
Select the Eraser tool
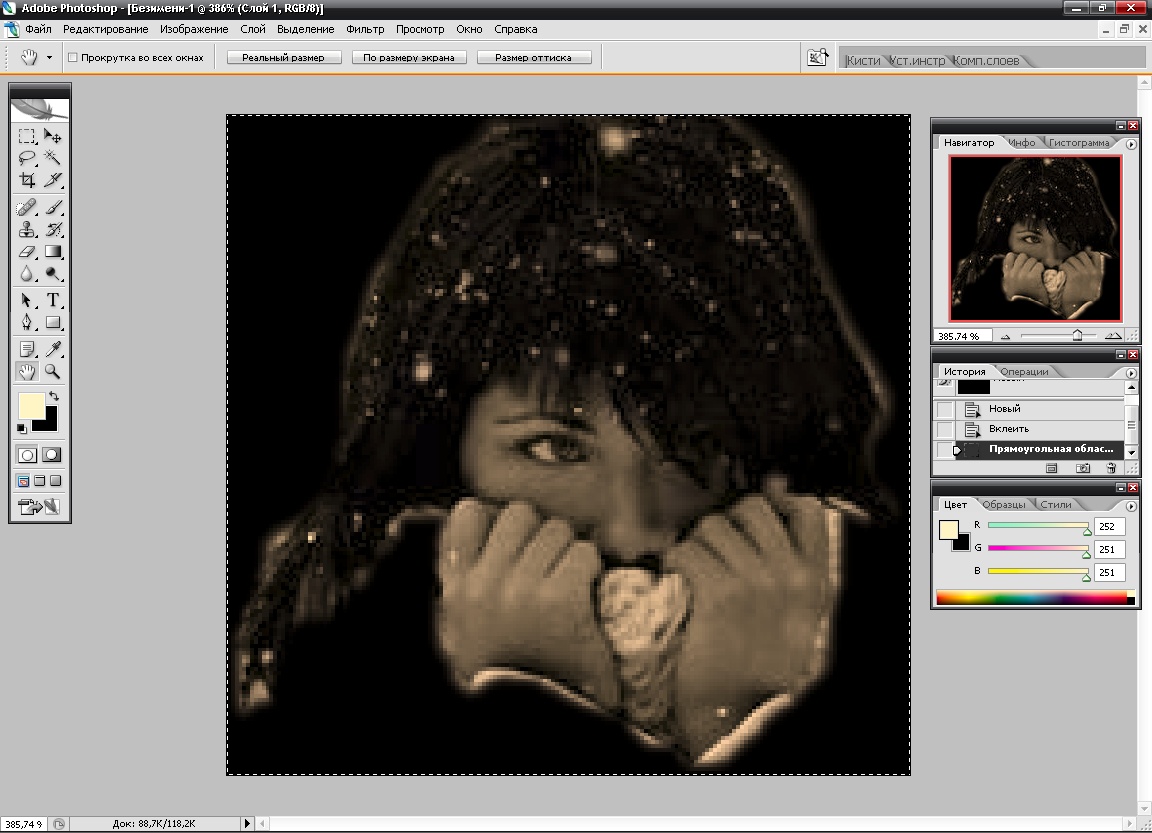(27, 251)
